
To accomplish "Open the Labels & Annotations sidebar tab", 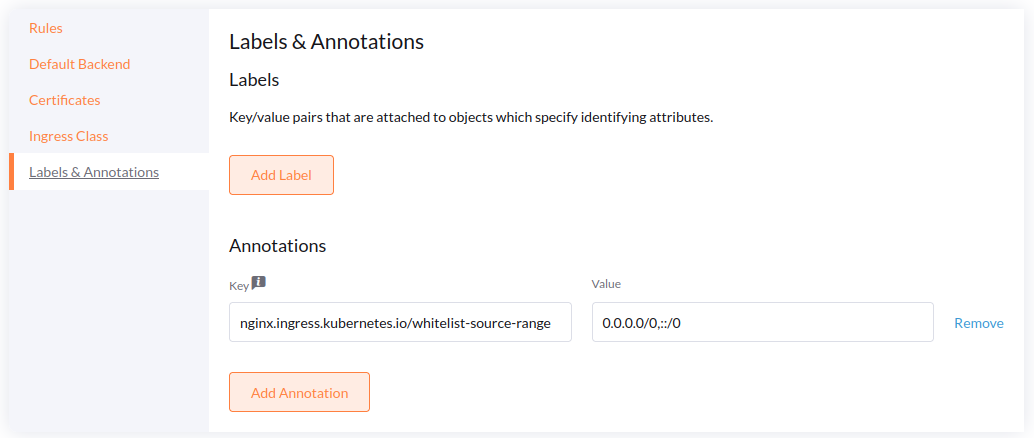I will click(94, 172).
